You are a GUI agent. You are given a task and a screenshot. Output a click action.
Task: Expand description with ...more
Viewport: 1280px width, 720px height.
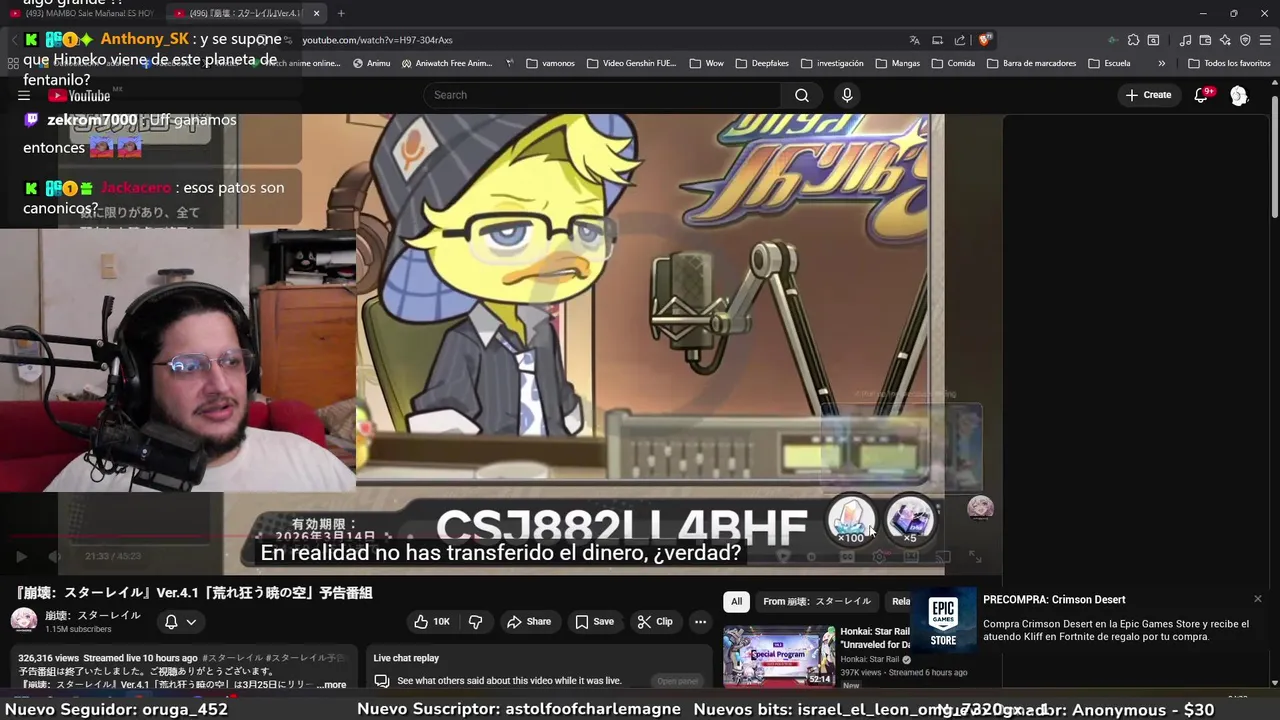pos(331,685)
